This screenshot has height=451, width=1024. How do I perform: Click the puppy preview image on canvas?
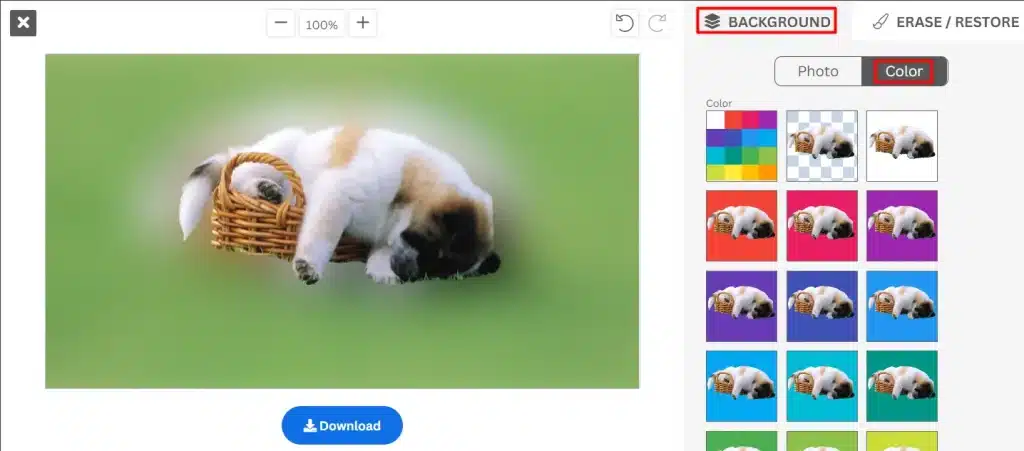tap(342, 221)
